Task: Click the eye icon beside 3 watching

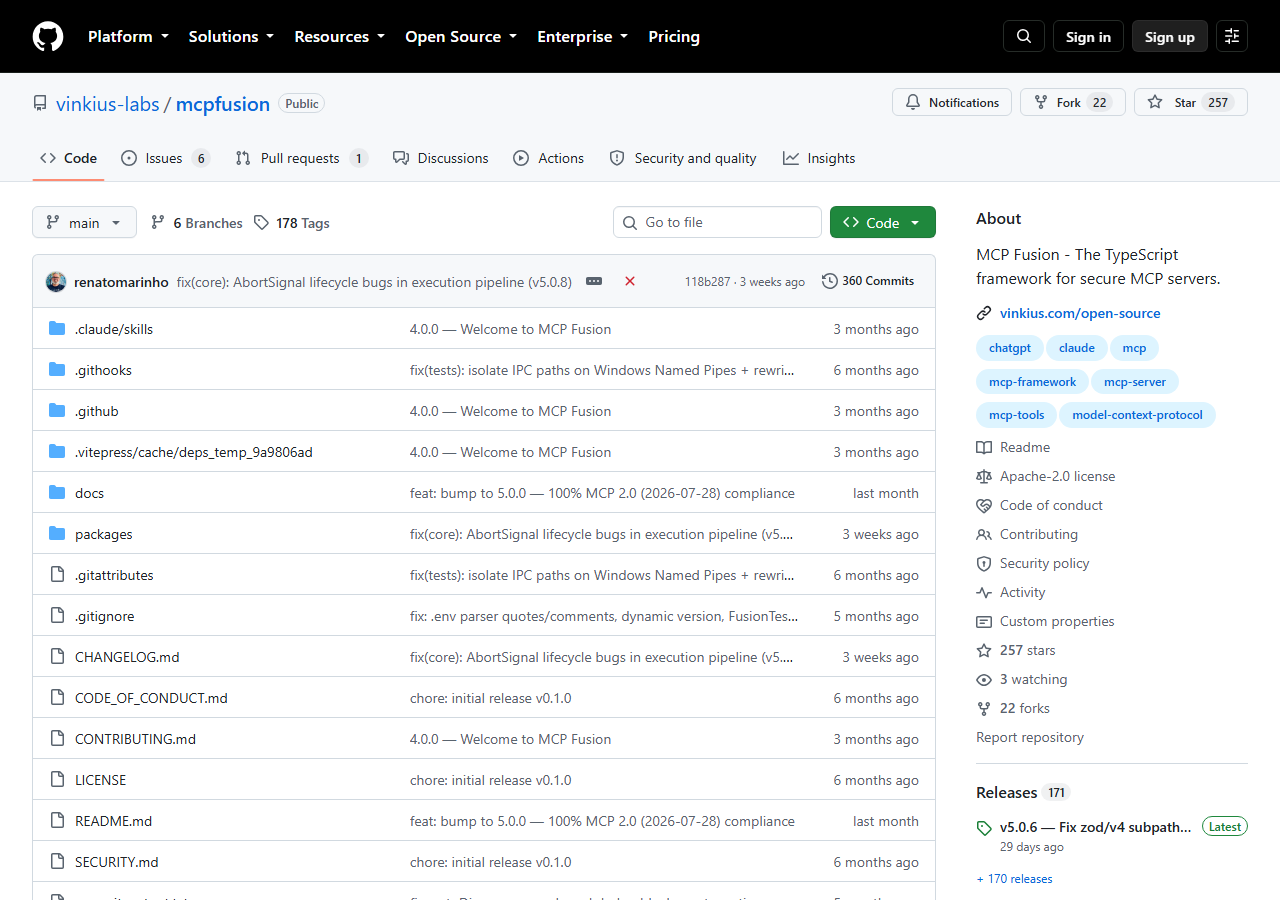Action: tap(984, 679)
